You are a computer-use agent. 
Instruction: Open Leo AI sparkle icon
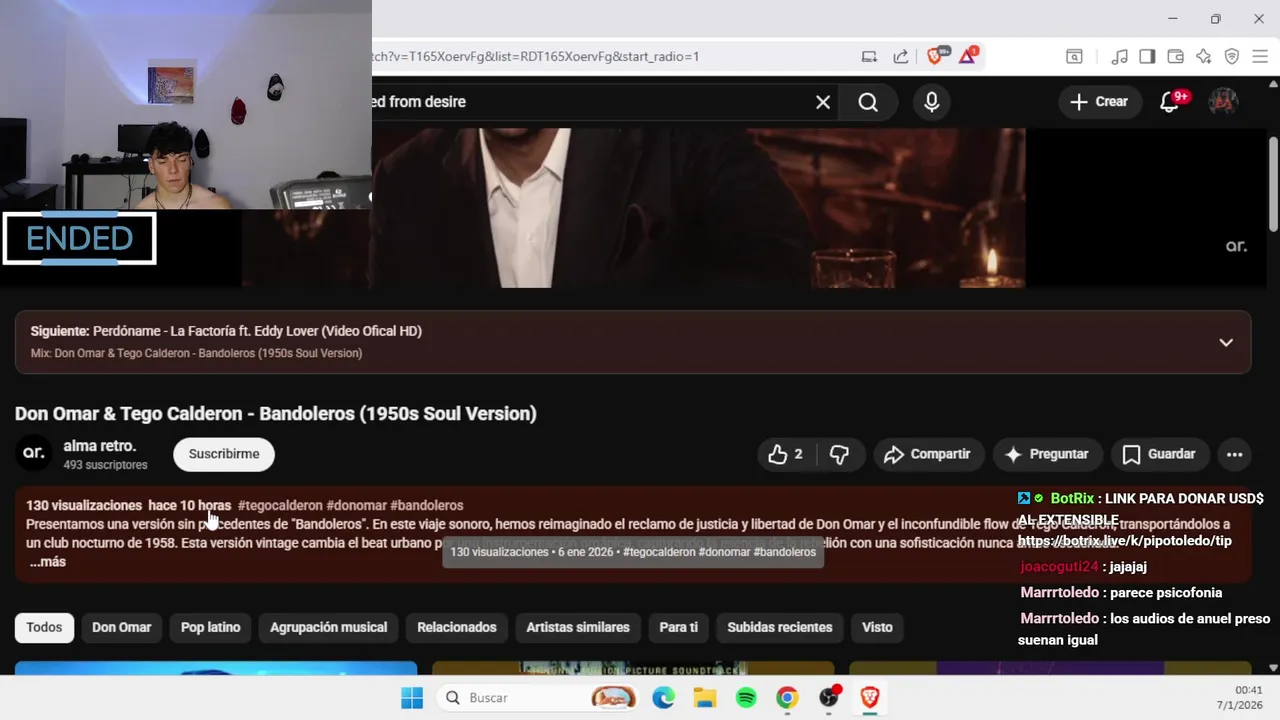1204,56
